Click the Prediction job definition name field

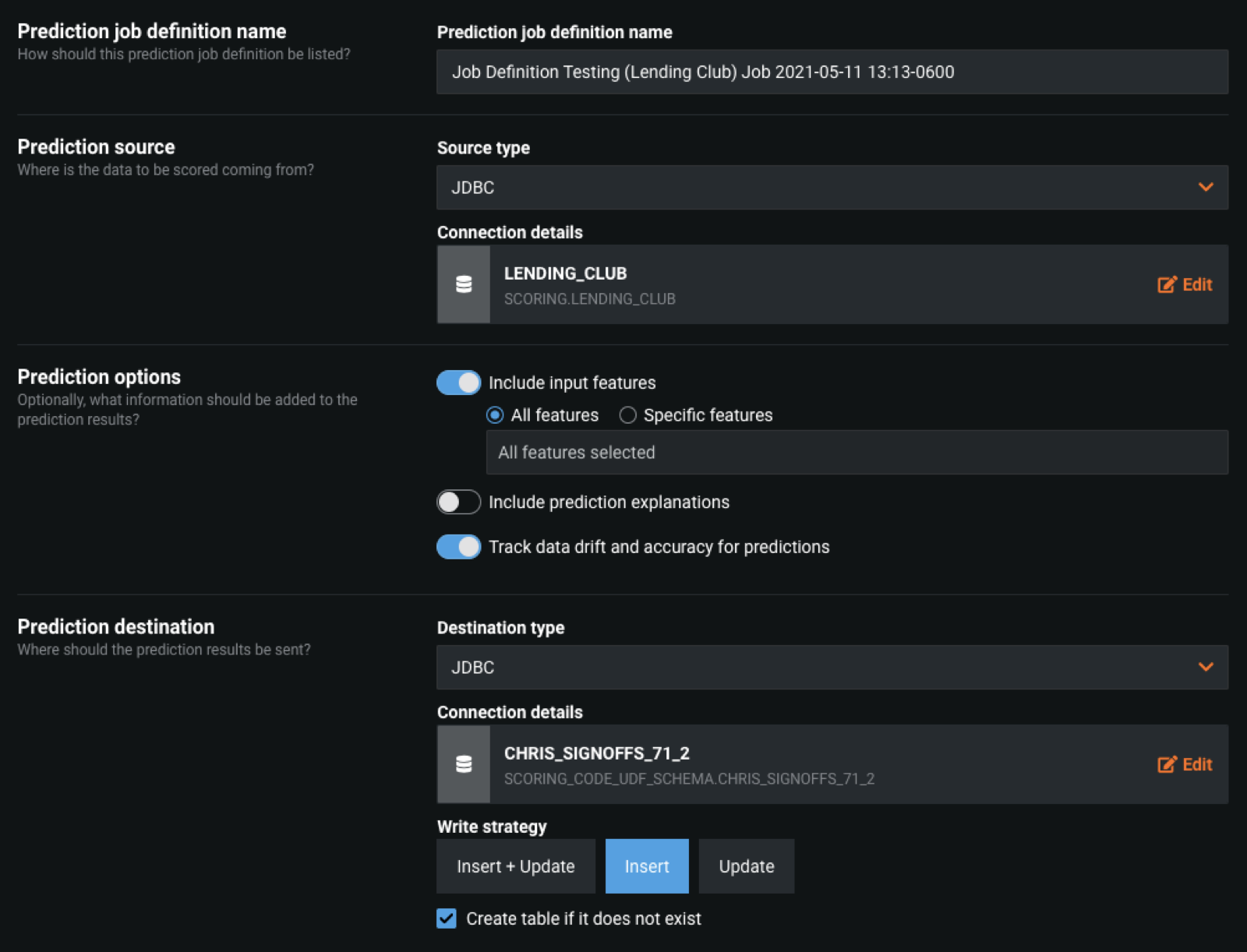click(x=832, y=72)
